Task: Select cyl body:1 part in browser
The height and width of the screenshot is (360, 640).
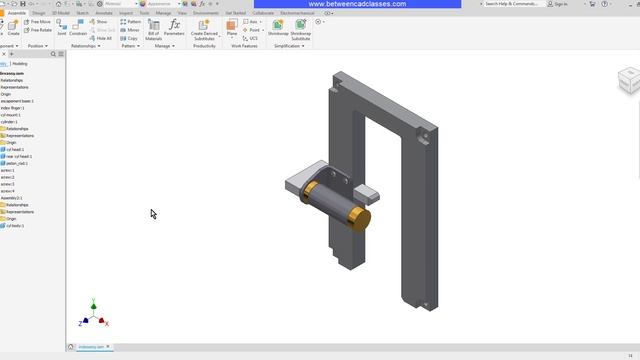Action: pos(13,226)
